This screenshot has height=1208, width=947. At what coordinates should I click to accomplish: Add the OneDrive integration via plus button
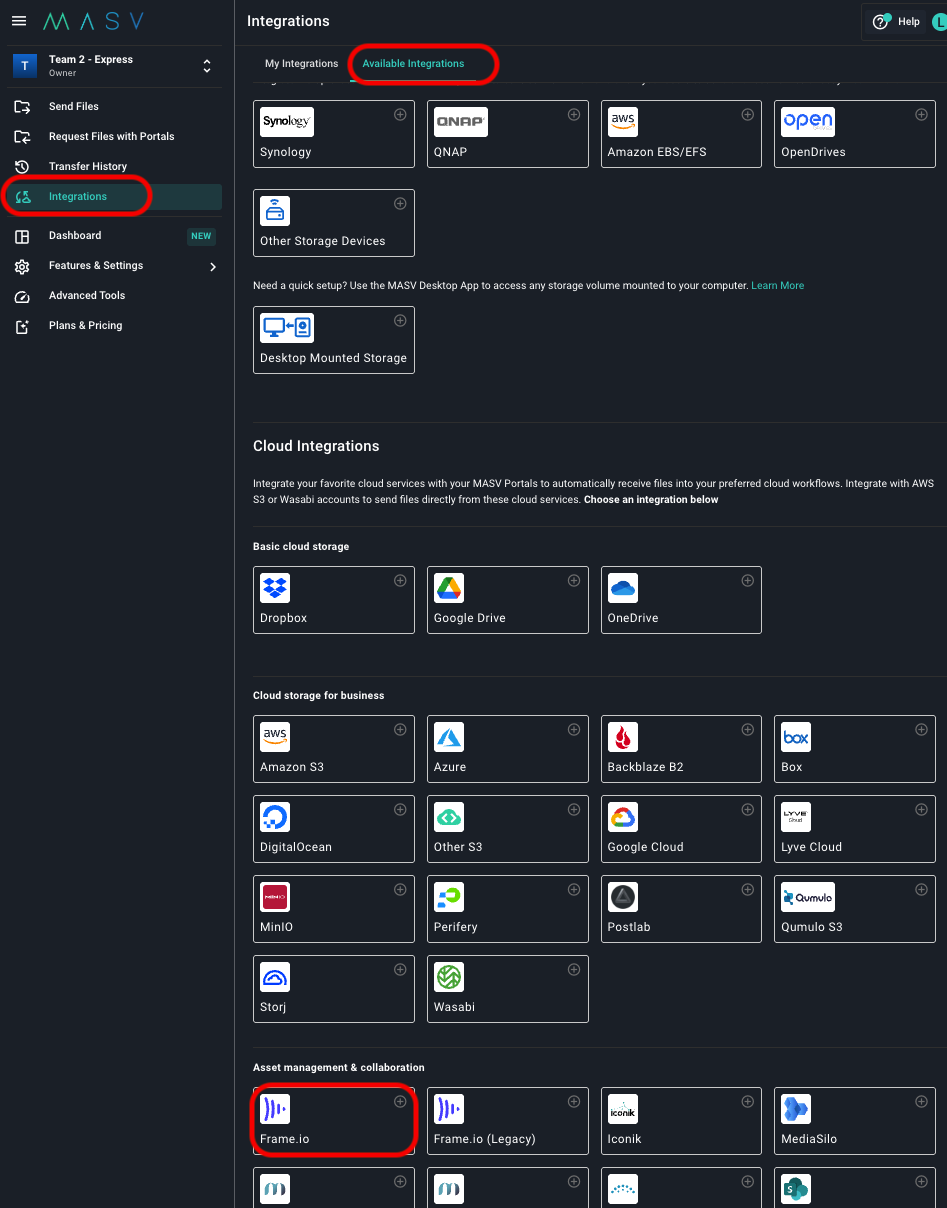tap(747, 580)
